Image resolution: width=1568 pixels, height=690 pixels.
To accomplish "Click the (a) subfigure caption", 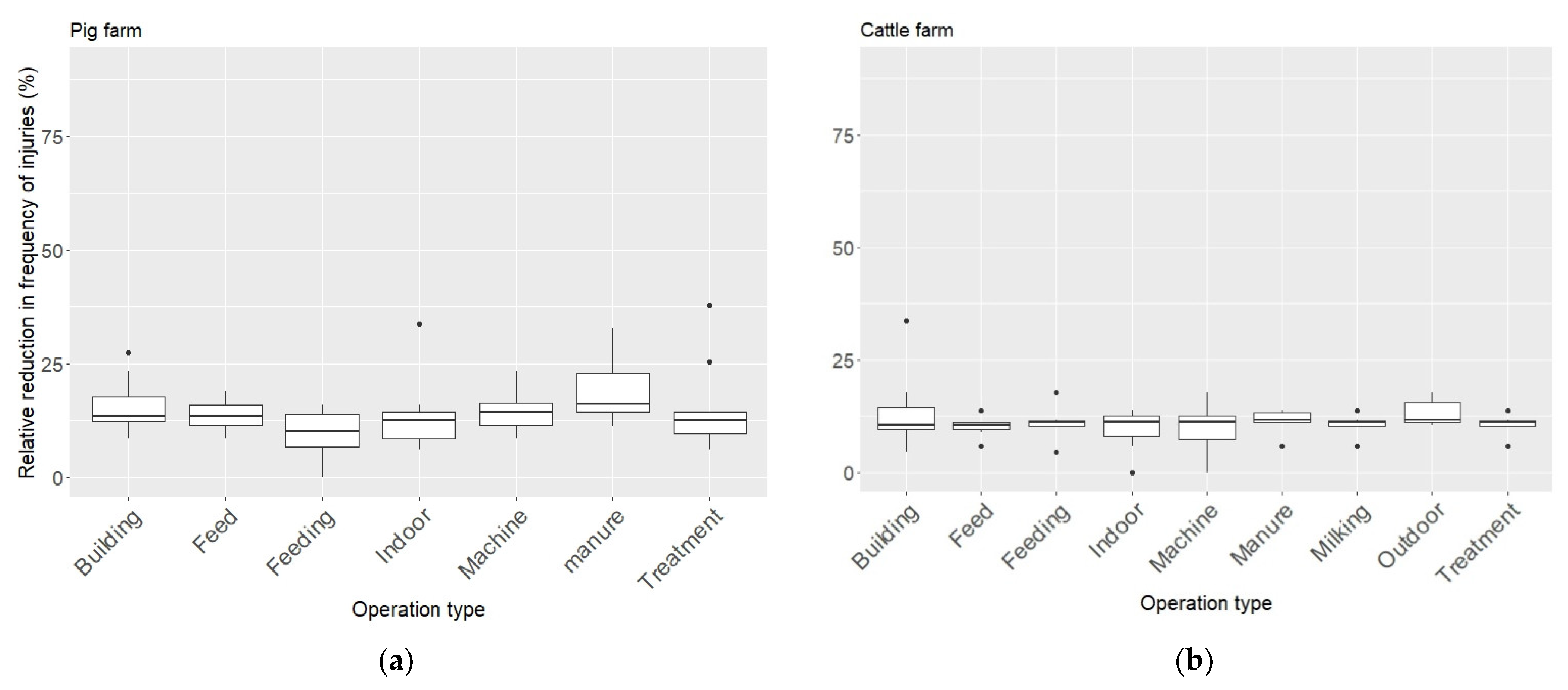I will [396, 661].
